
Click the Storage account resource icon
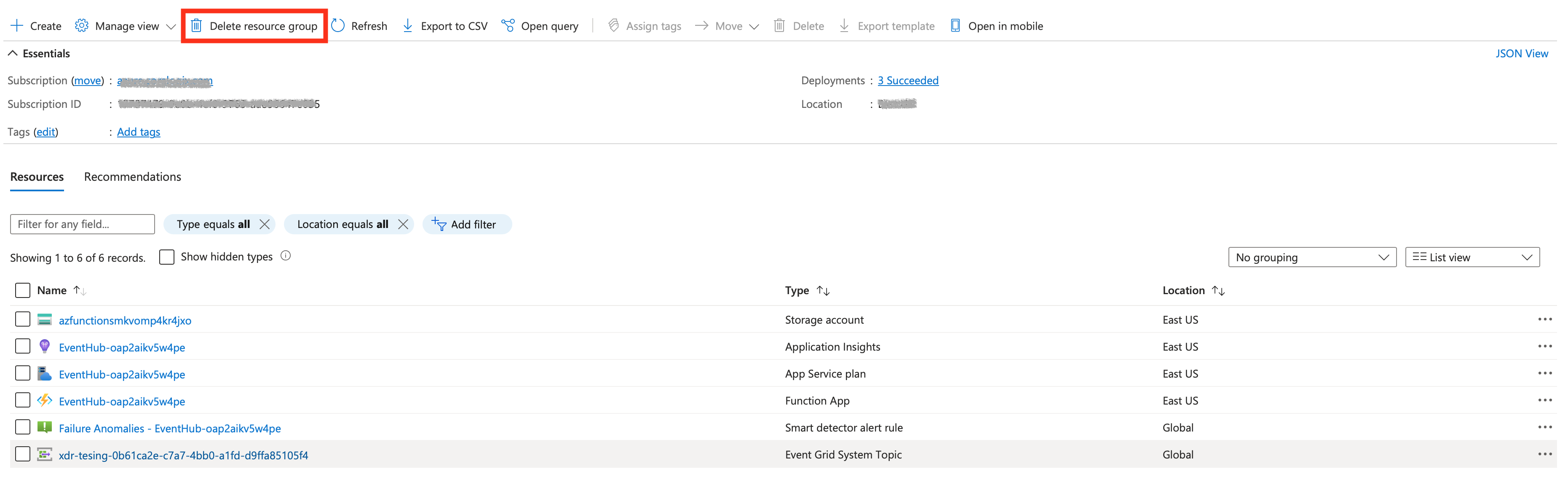[44, 319]
